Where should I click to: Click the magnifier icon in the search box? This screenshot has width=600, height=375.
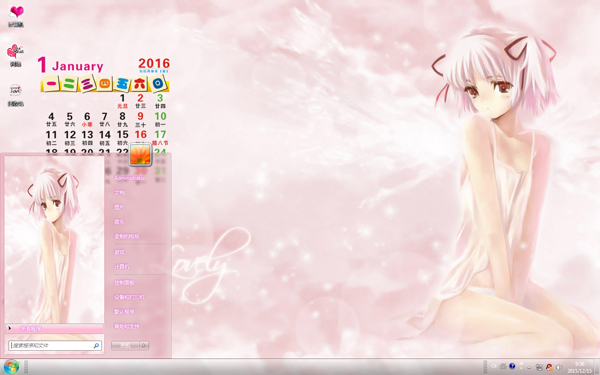(x=96, y=346)
